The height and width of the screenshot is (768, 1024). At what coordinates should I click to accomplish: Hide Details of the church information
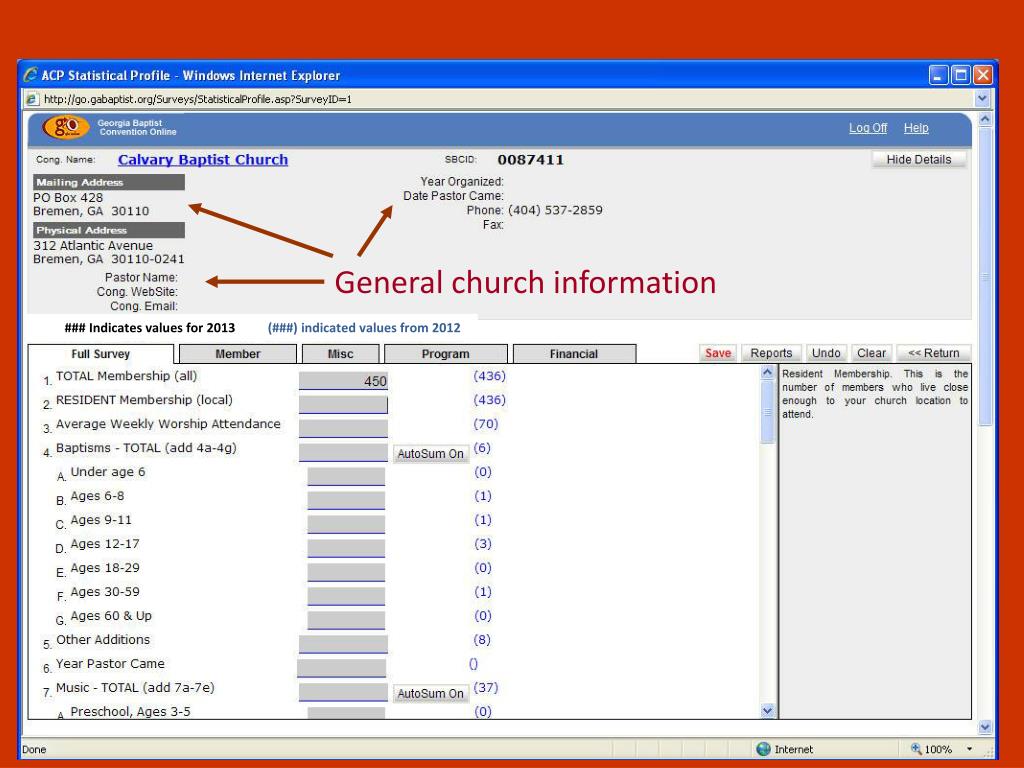(x=919, y=160)
